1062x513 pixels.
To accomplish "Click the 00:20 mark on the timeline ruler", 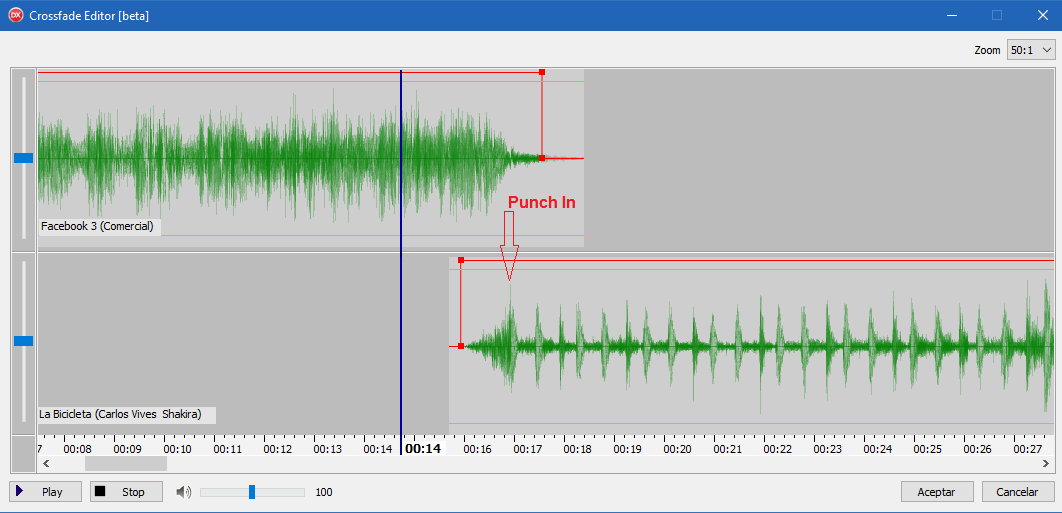I will tap(677, 449).
